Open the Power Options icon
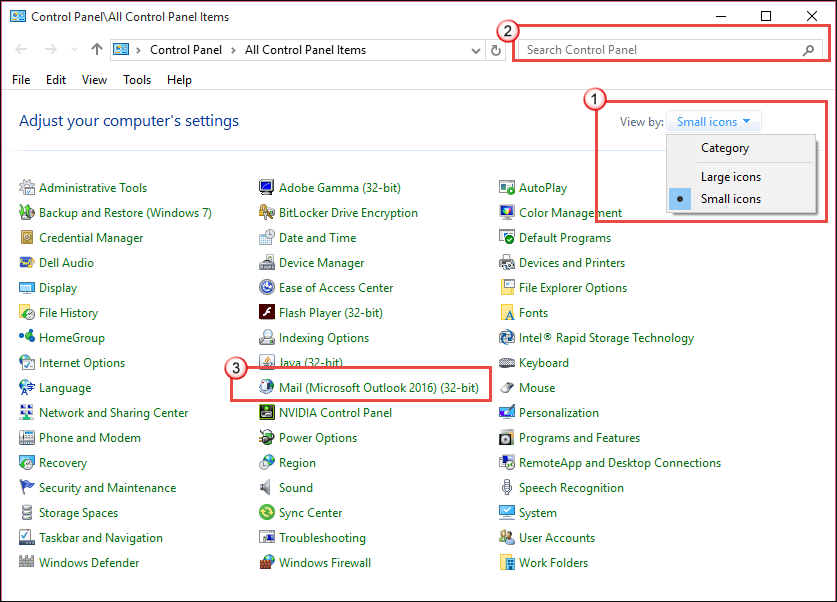The image size is (837, 602). pos(267,438)
